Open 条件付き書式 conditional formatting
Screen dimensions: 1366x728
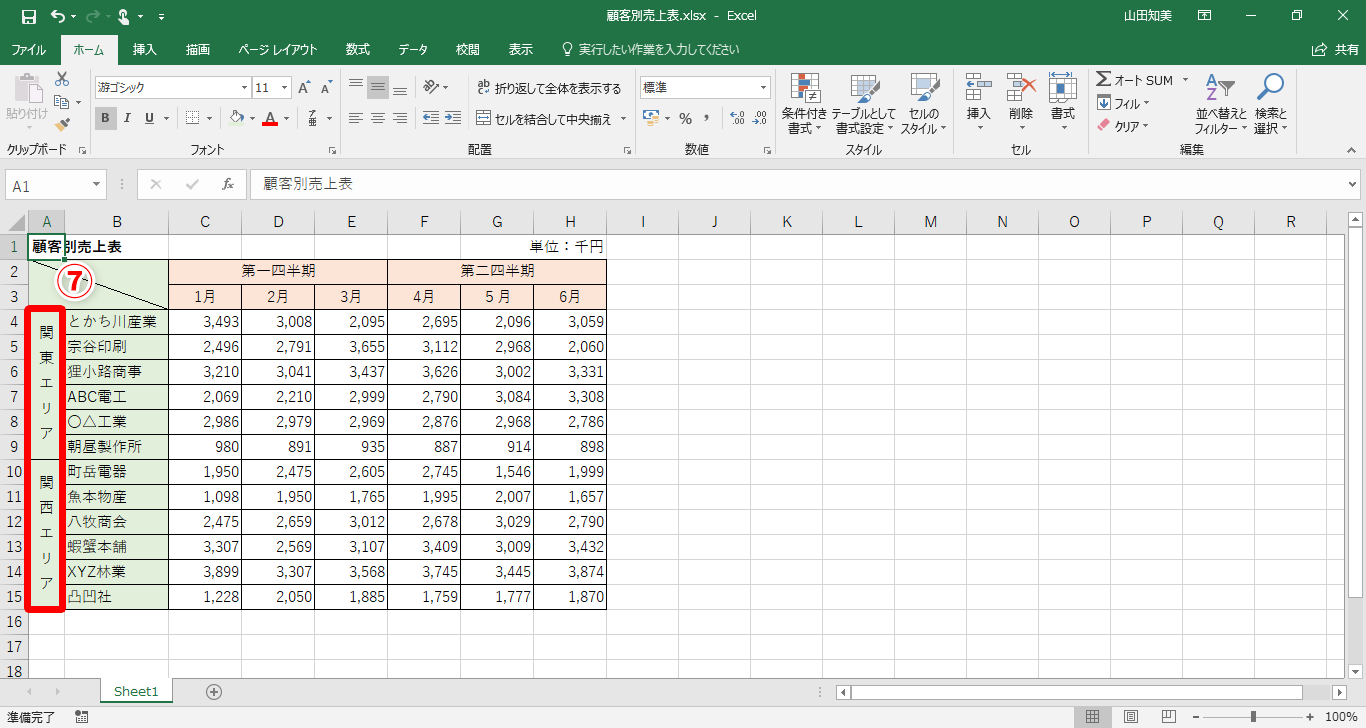pyautogui.click(x=805, y=103)
